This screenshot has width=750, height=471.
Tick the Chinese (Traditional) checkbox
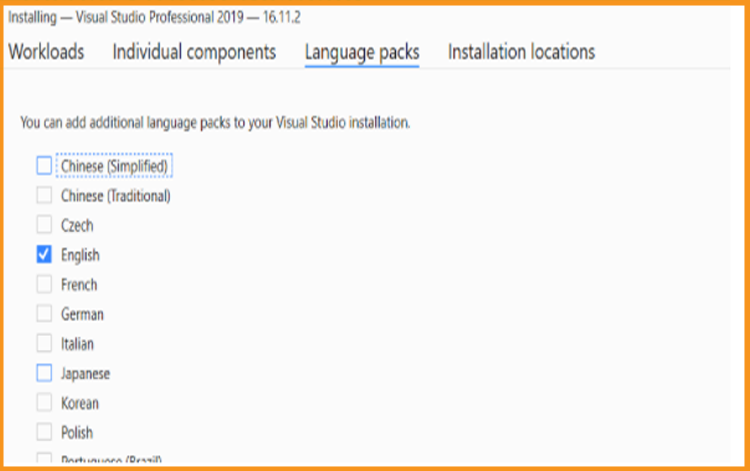pyautogui.click(x=44, y=196)
